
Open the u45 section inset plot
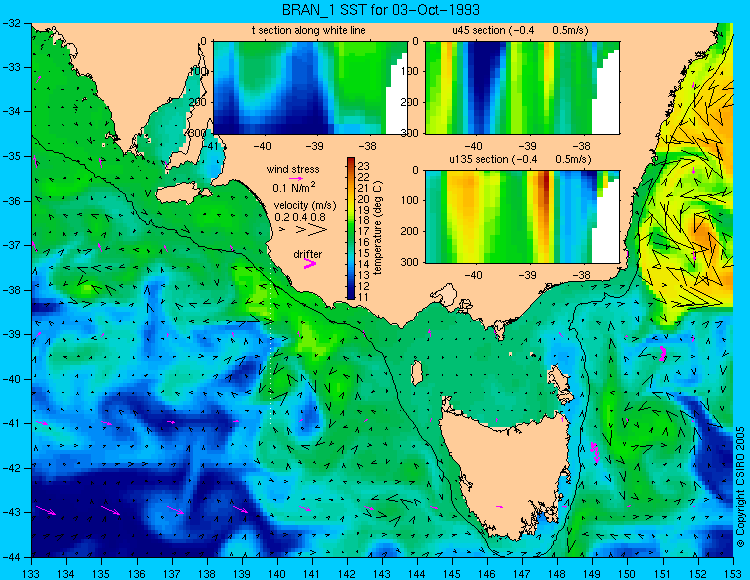522,88
